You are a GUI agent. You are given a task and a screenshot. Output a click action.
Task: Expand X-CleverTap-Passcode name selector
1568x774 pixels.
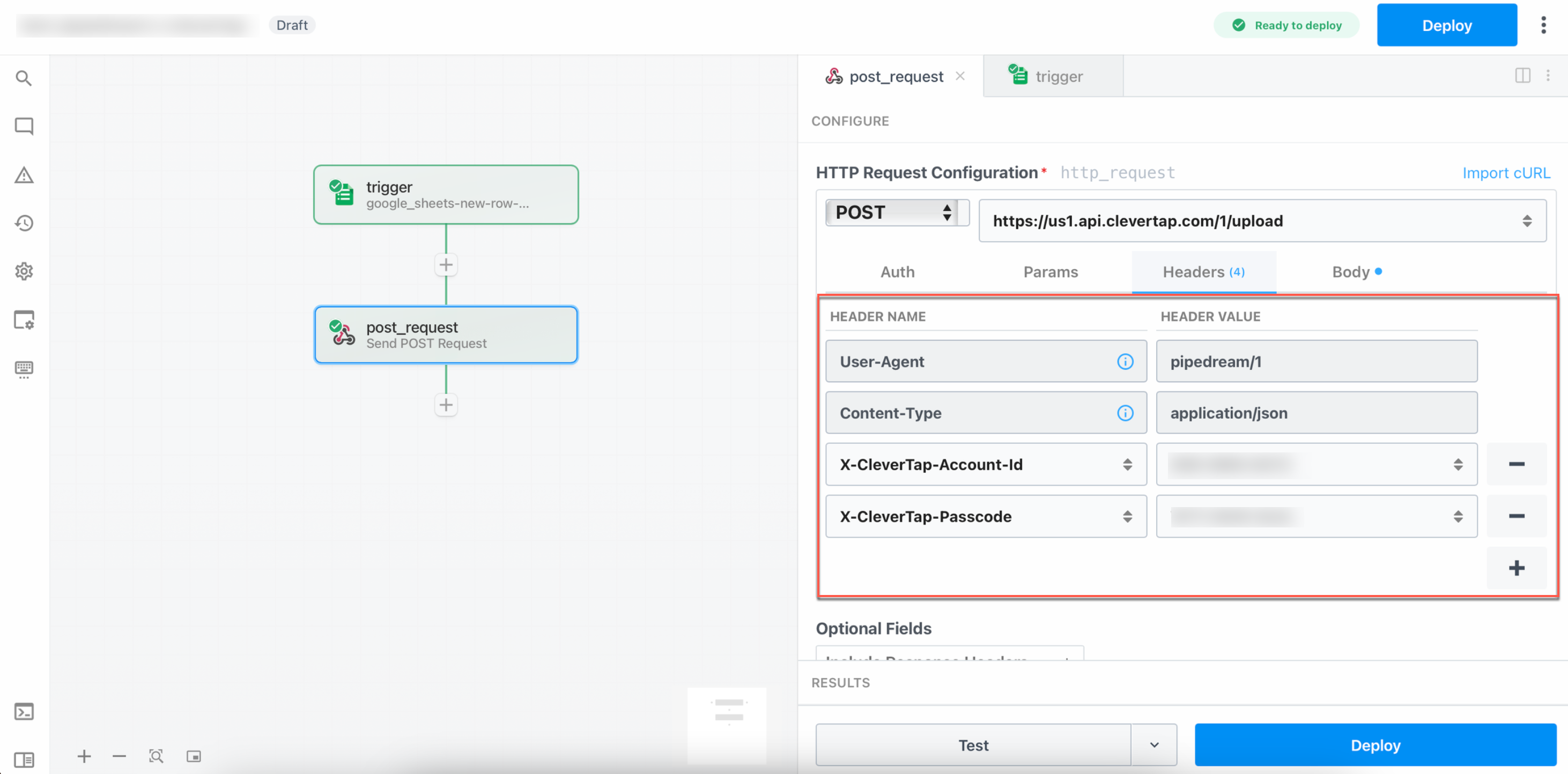(x=1127, y=516)
